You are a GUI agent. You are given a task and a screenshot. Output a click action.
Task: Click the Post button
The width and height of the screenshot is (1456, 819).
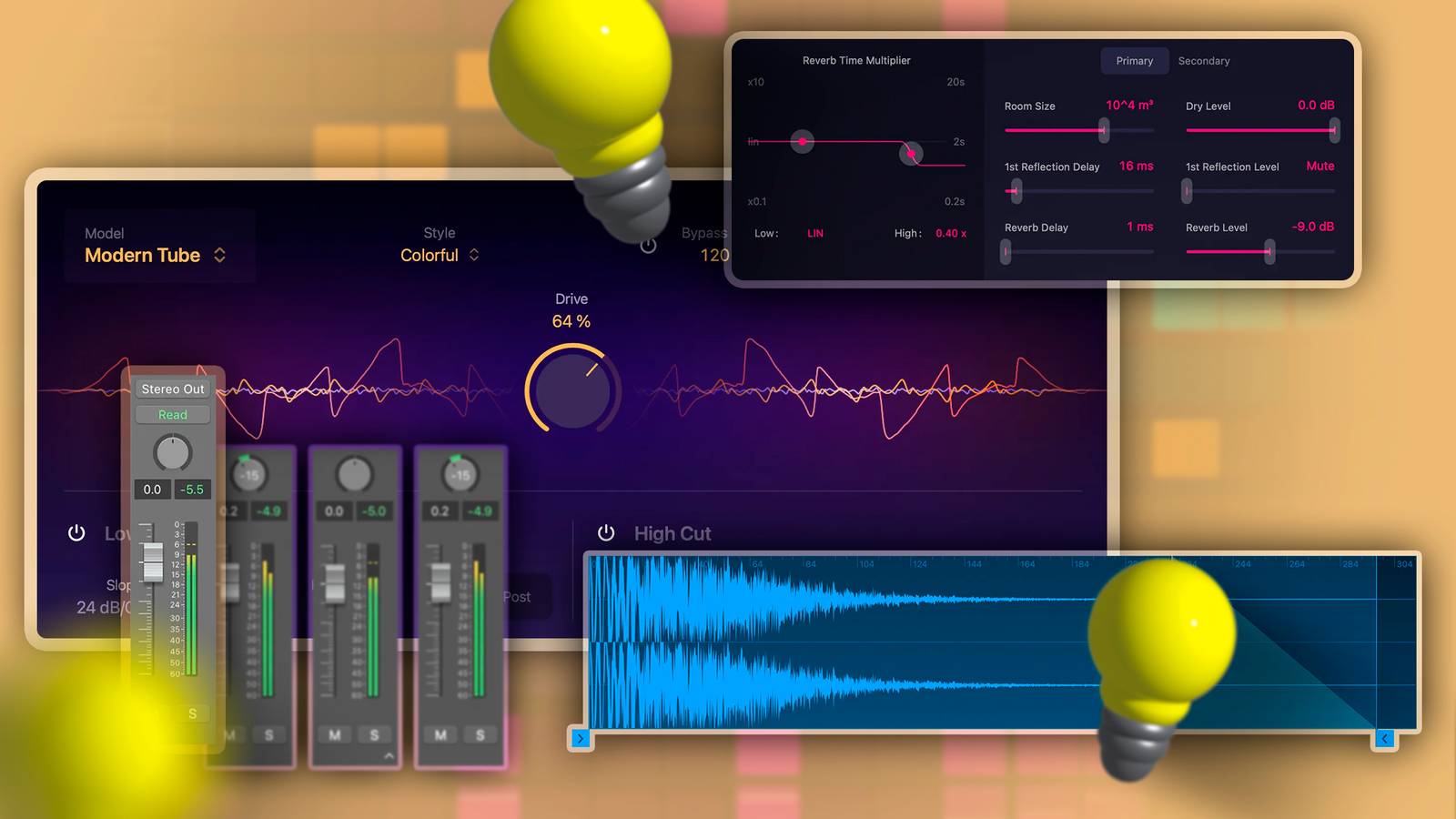[517, 598]
